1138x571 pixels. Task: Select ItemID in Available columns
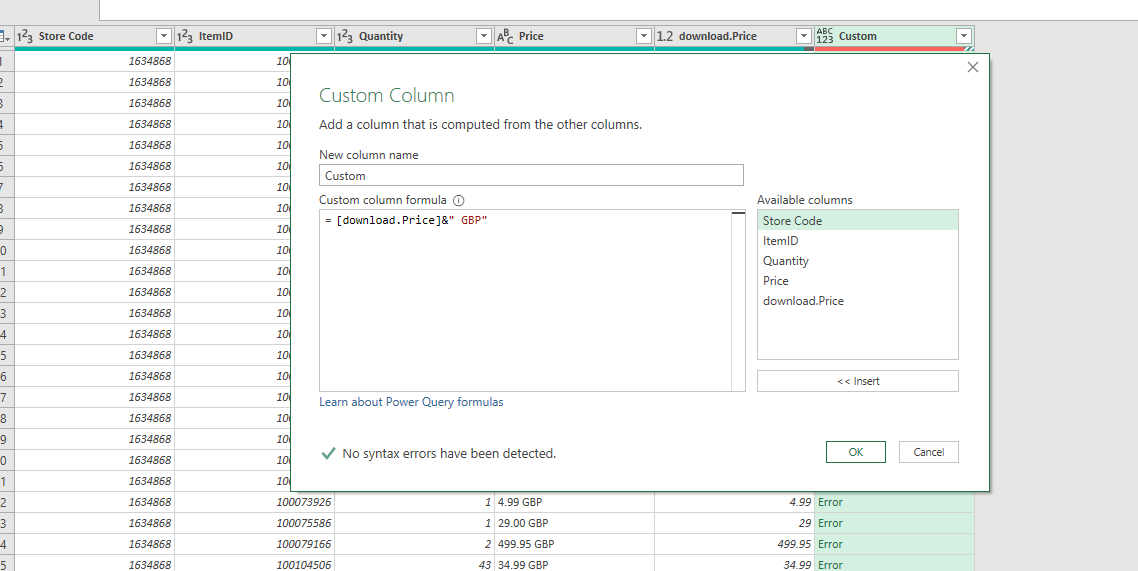858,241
